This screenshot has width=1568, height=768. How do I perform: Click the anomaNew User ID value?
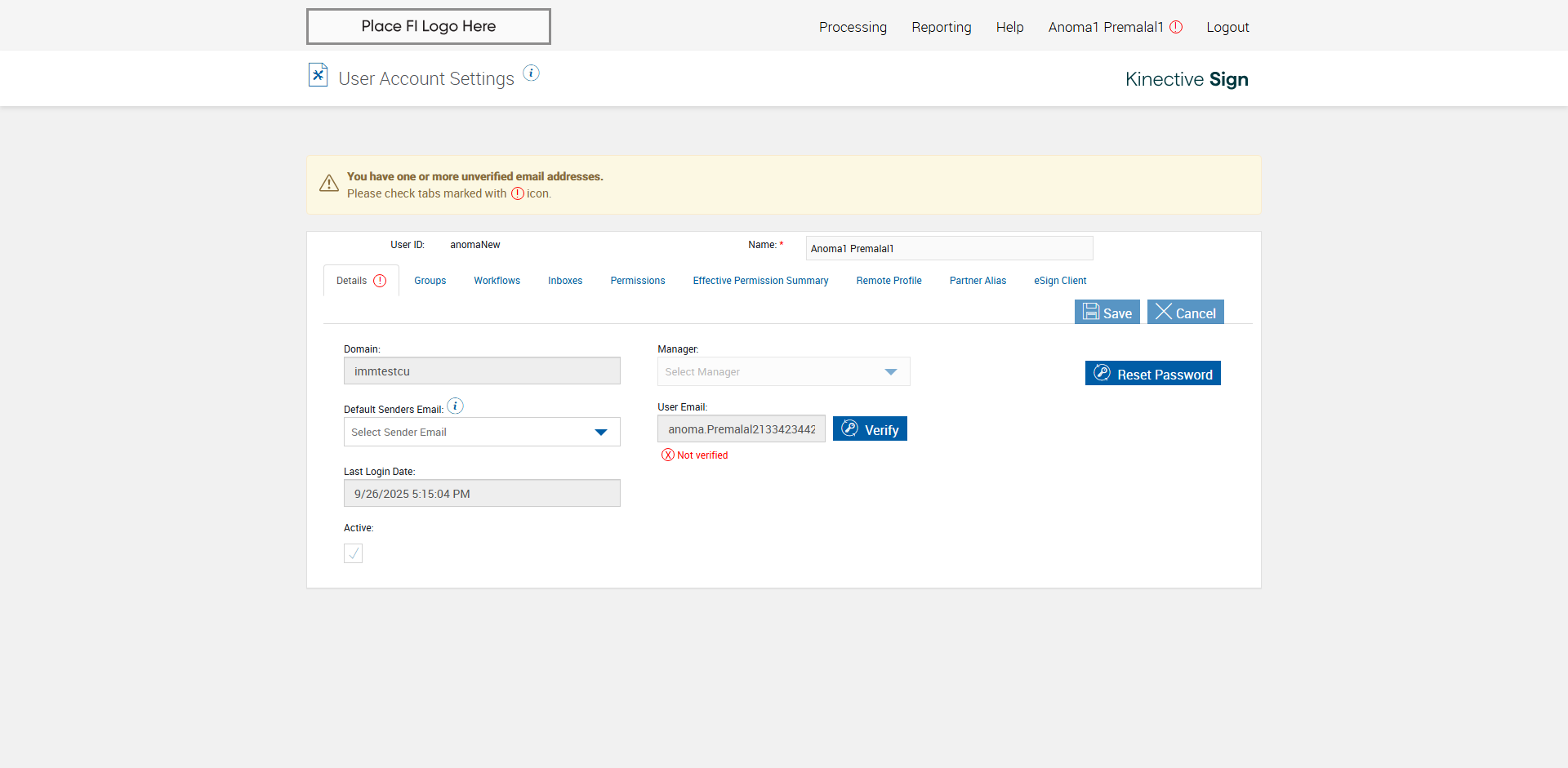(474, 245)
